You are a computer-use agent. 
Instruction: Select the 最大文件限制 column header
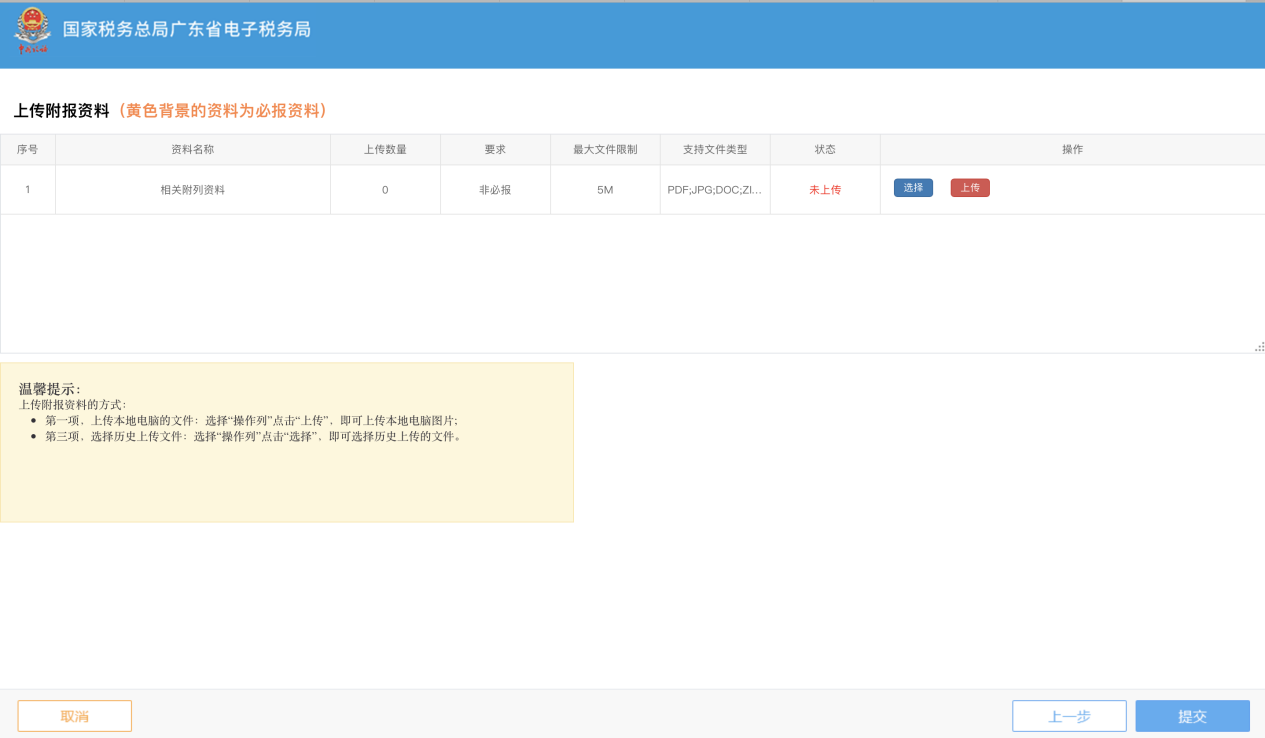click(x=605, y=150)
